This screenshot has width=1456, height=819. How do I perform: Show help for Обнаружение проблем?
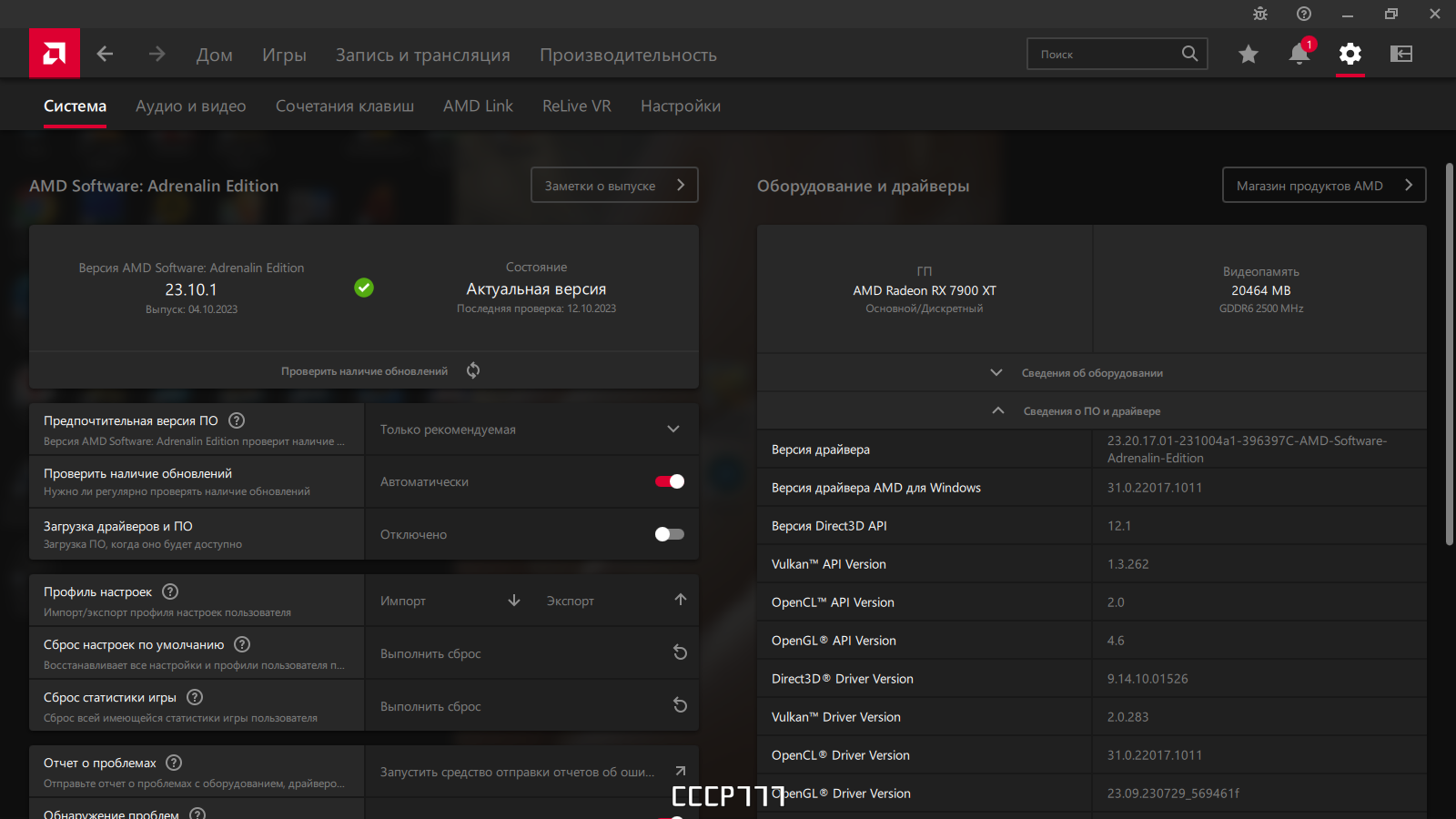point(197,813)
